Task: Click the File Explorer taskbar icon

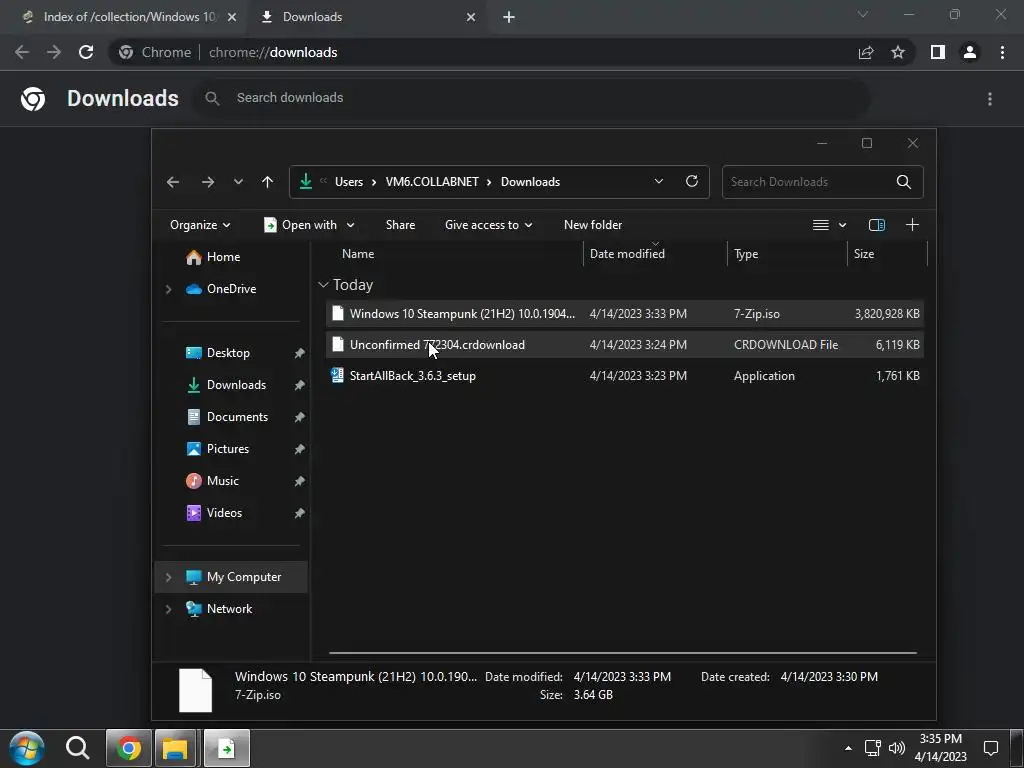Action: [x=175, y=748]
